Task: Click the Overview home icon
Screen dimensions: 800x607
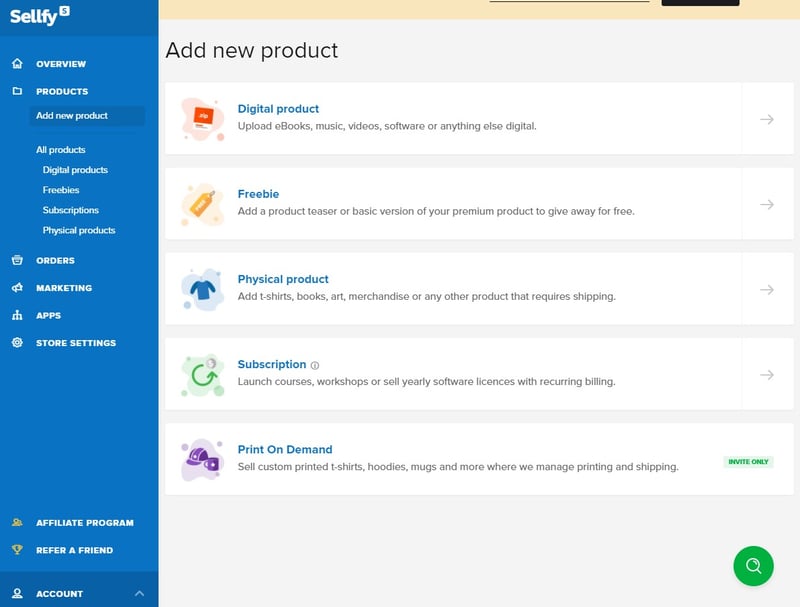Action: 17,64
